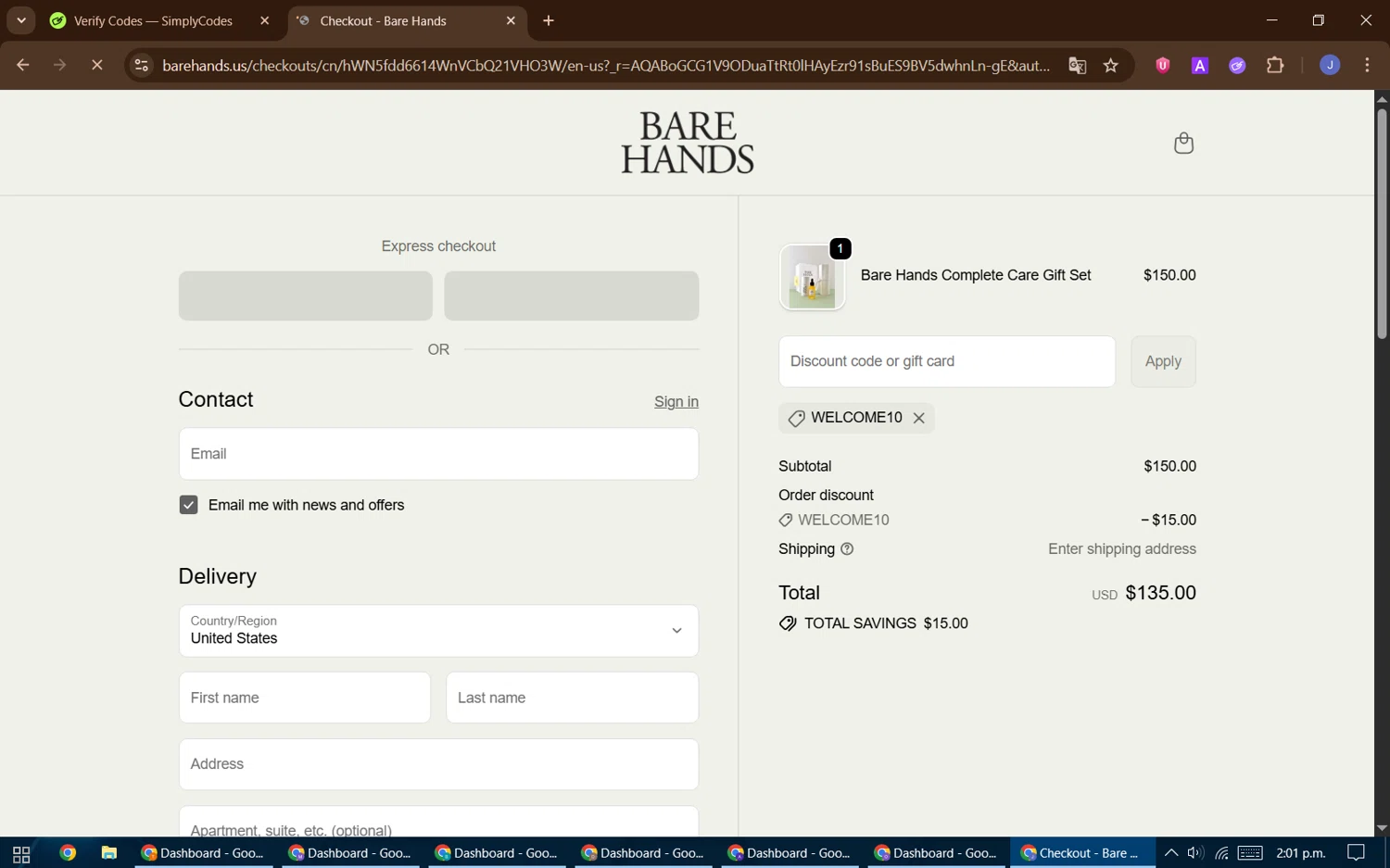Viewport: 1390px width, 868px height.
Task: Click the first express checkout button
Action: [306, 296]
